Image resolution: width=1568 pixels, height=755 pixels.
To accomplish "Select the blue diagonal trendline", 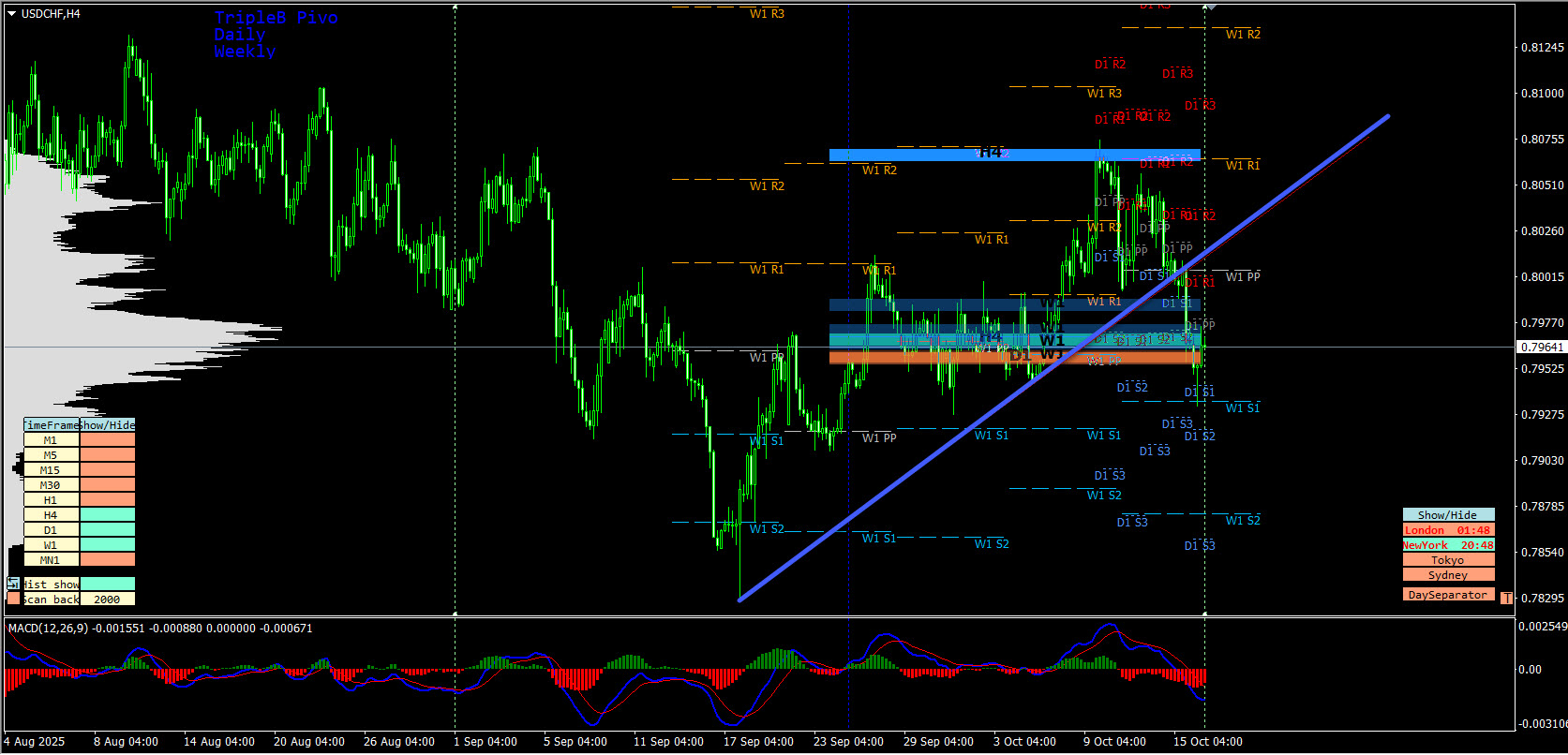I will pos(1063,358).
